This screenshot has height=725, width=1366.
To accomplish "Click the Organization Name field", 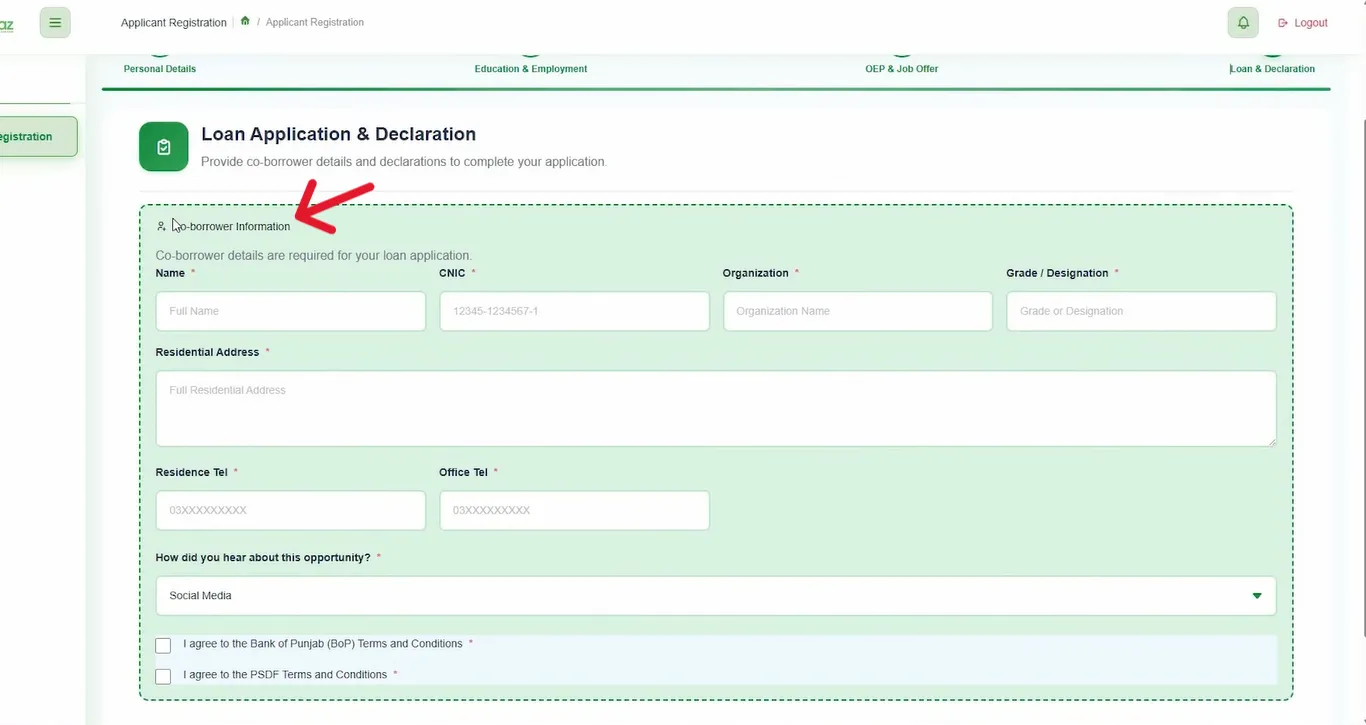I will tap(858, 311).
